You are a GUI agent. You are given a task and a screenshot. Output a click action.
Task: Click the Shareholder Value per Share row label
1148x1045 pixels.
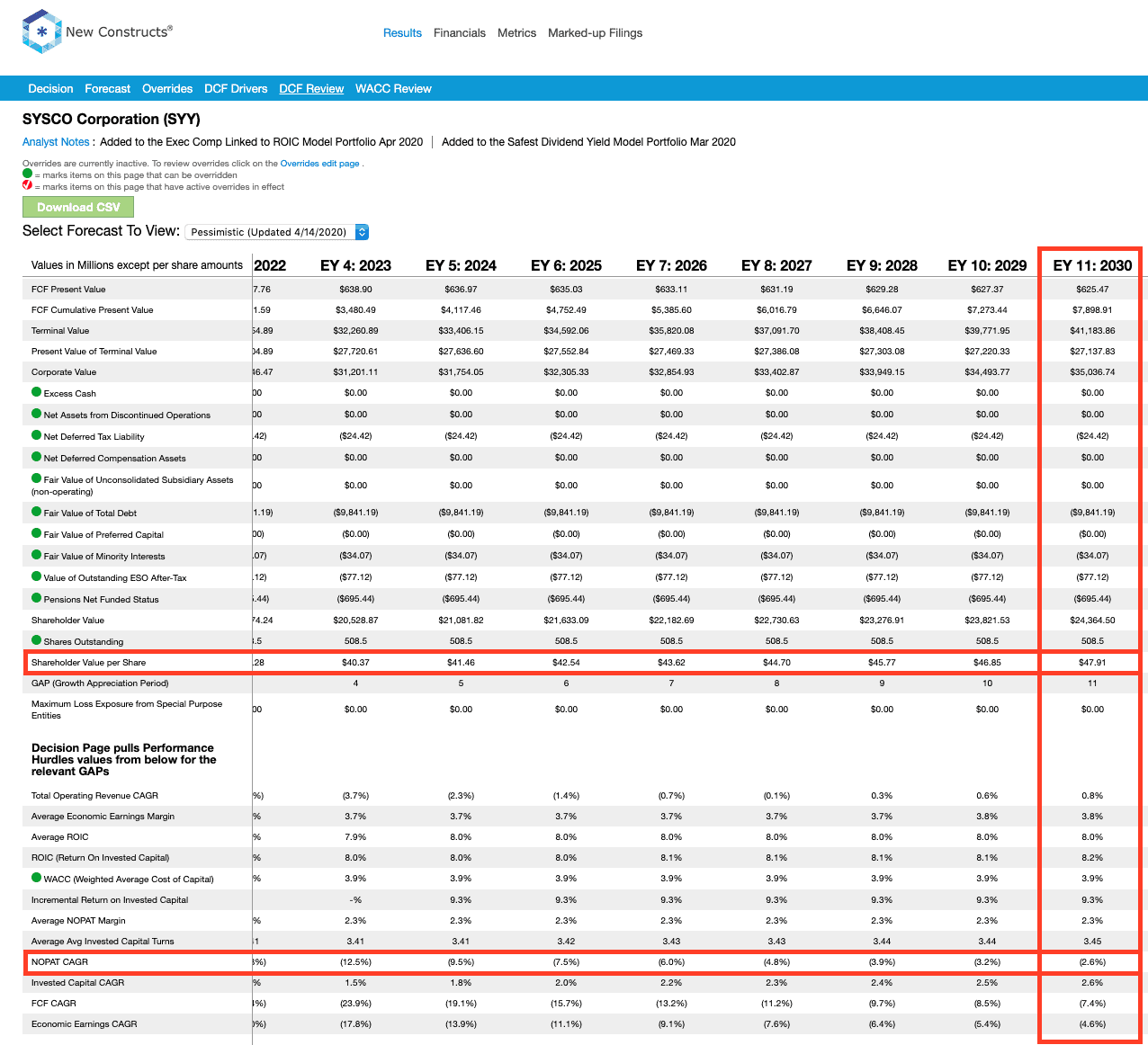tap(88, 662)
